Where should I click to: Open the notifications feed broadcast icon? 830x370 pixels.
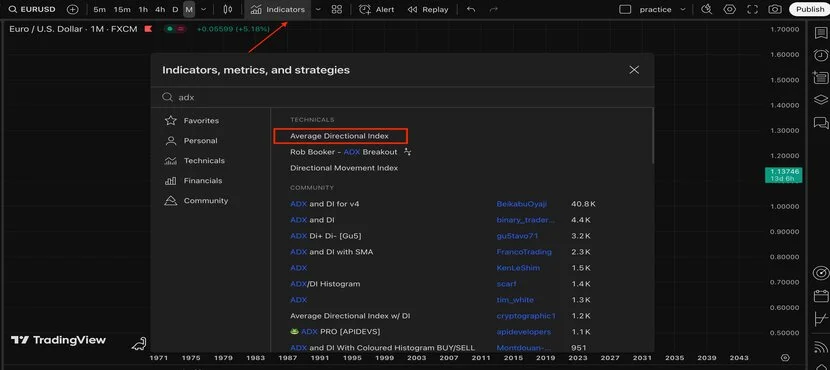[x=820, y=347]
